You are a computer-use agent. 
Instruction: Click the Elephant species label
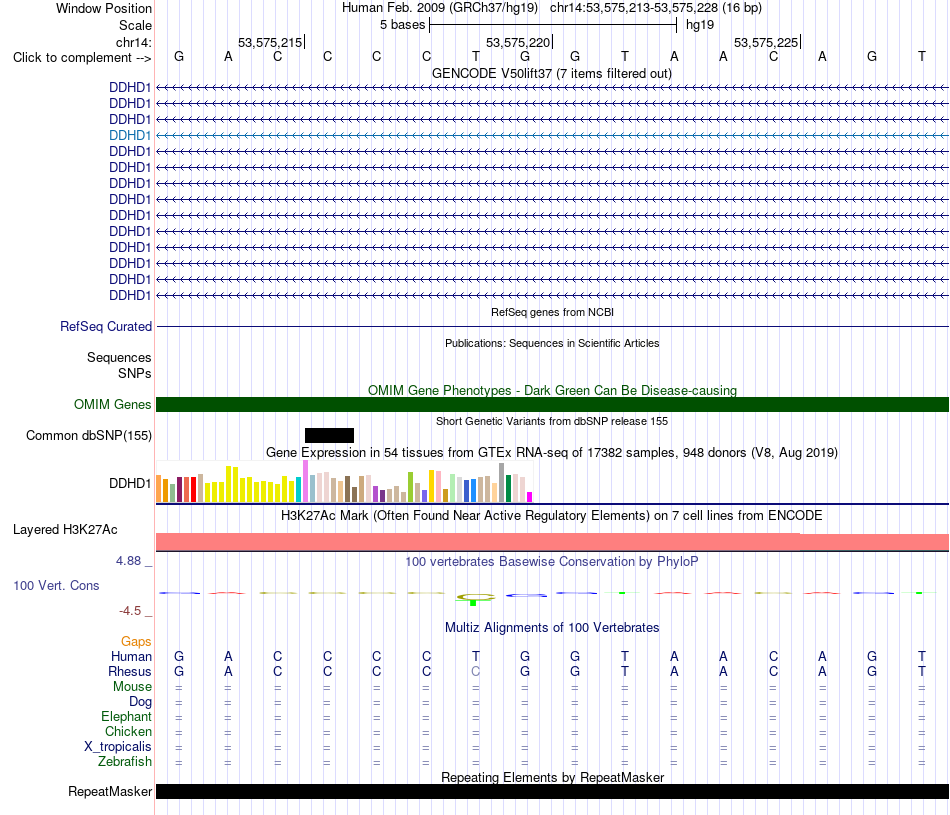[x=126, y=716]
